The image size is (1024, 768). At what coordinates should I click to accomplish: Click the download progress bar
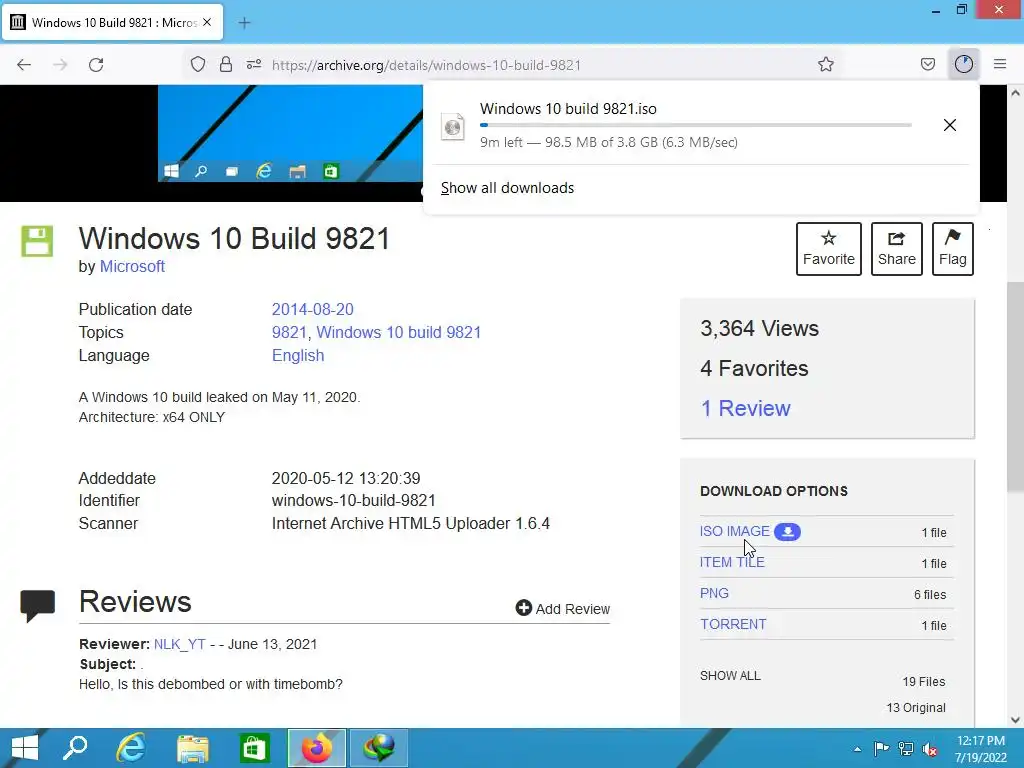696,125
